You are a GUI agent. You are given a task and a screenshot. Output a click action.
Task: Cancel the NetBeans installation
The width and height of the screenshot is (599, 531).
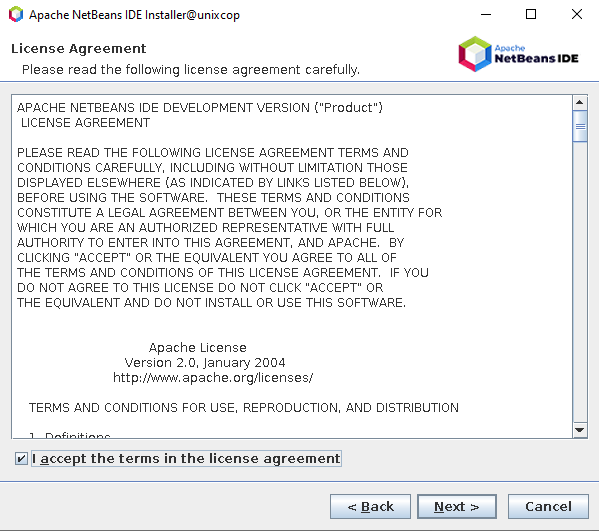(548, 507)
